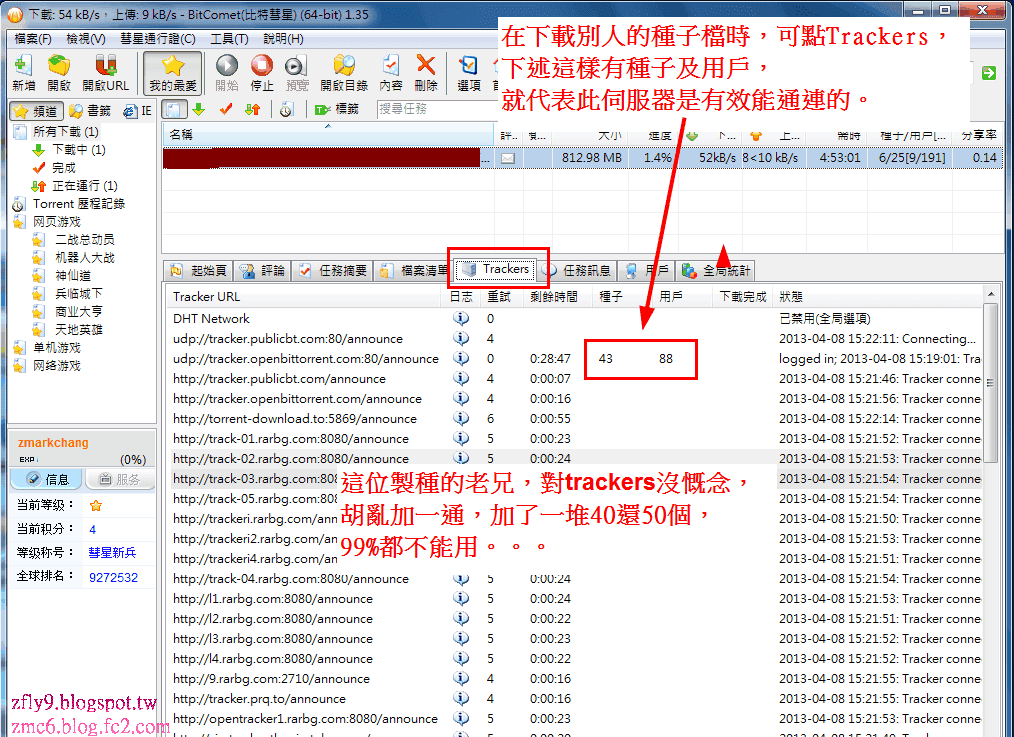
Task: Open Torrent 歷程記錄 tree item
Action: pyautogui.click(x=78, y=204)
